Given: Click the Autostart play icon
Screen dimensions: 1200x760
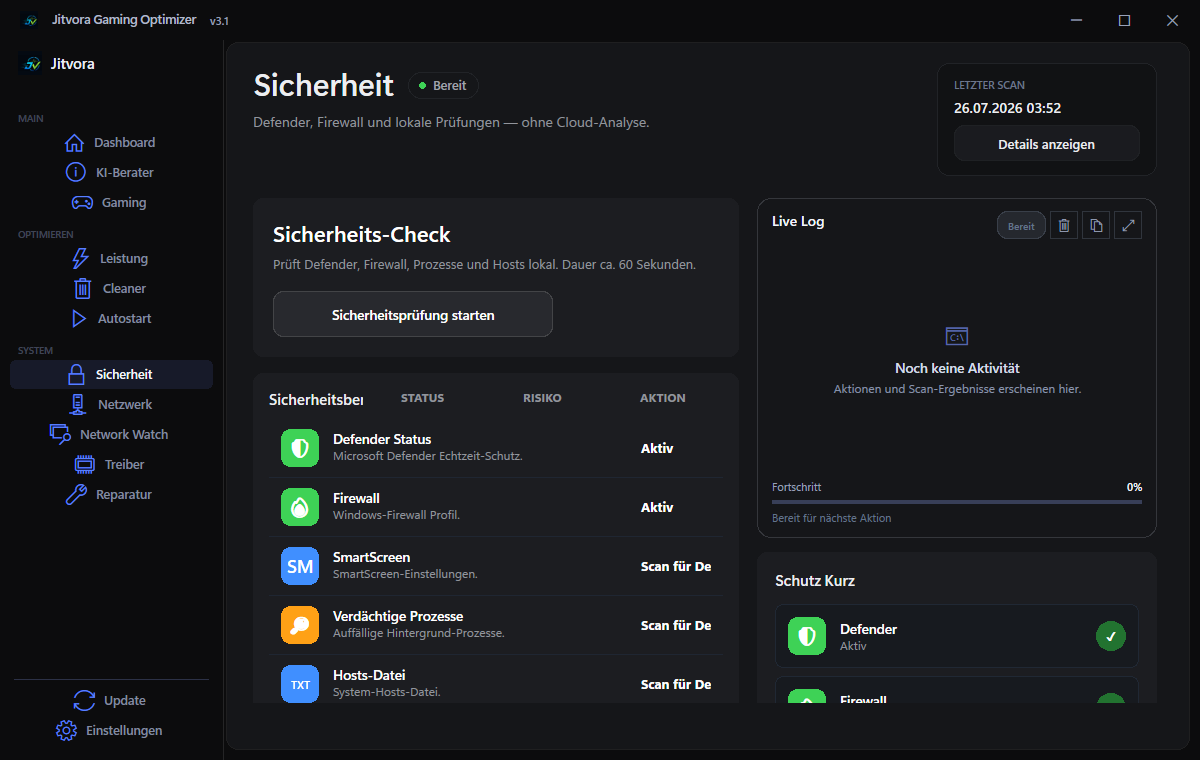Looking at the screenshot, I should (x=79, y=318).
